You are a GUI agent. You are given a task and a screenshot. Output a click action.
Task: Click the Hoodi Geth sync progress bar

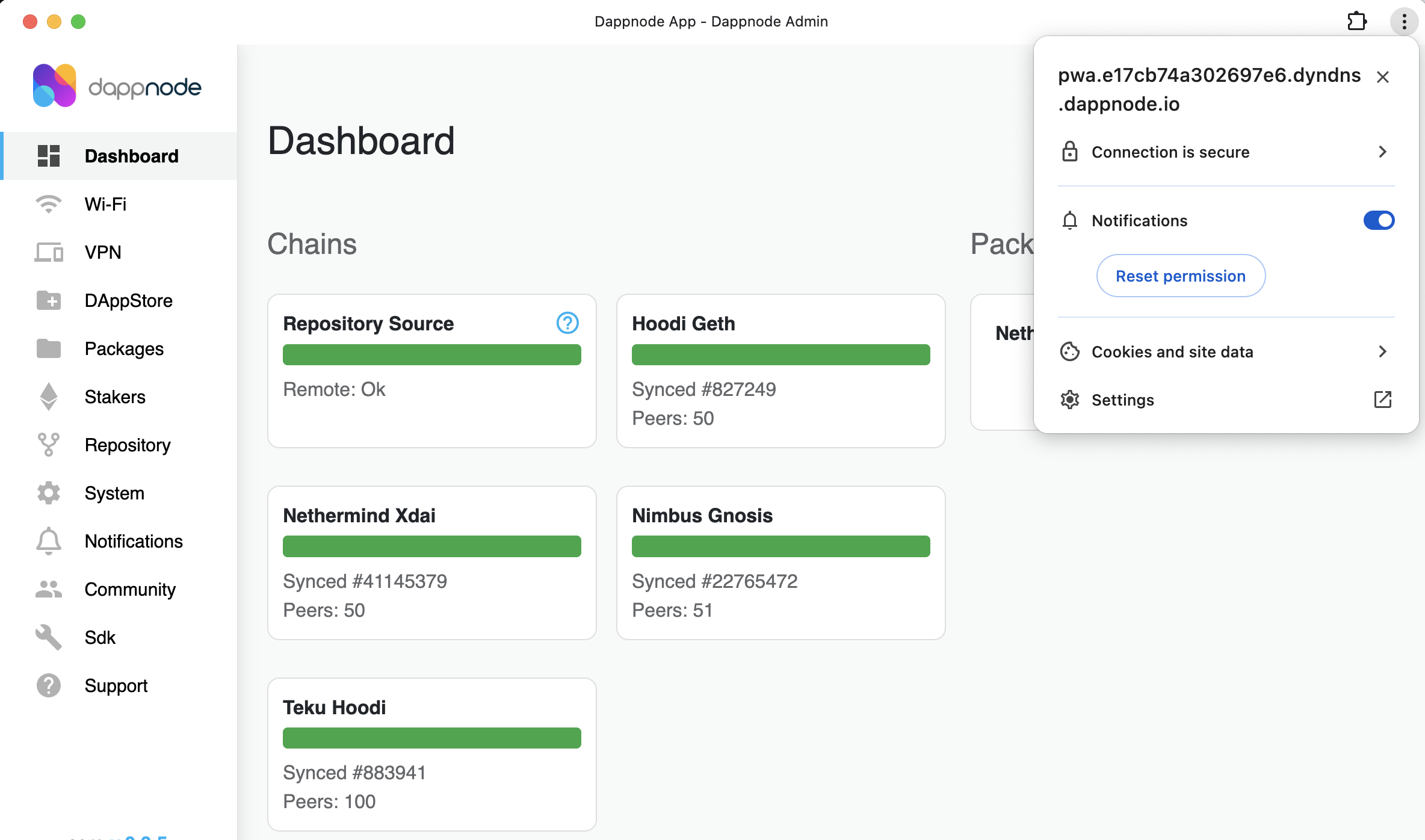(781, 354)
